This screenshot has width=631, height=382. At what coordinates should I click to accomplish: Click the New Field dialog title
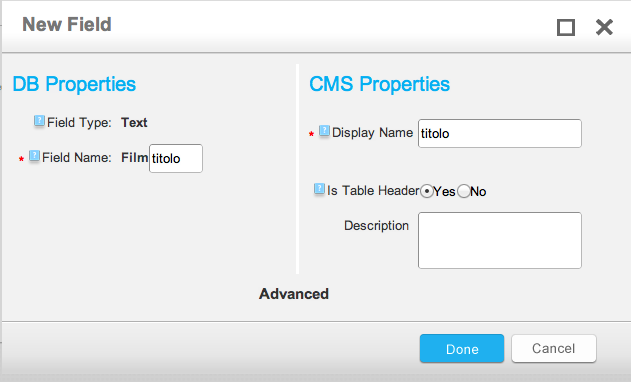point(67,25)
